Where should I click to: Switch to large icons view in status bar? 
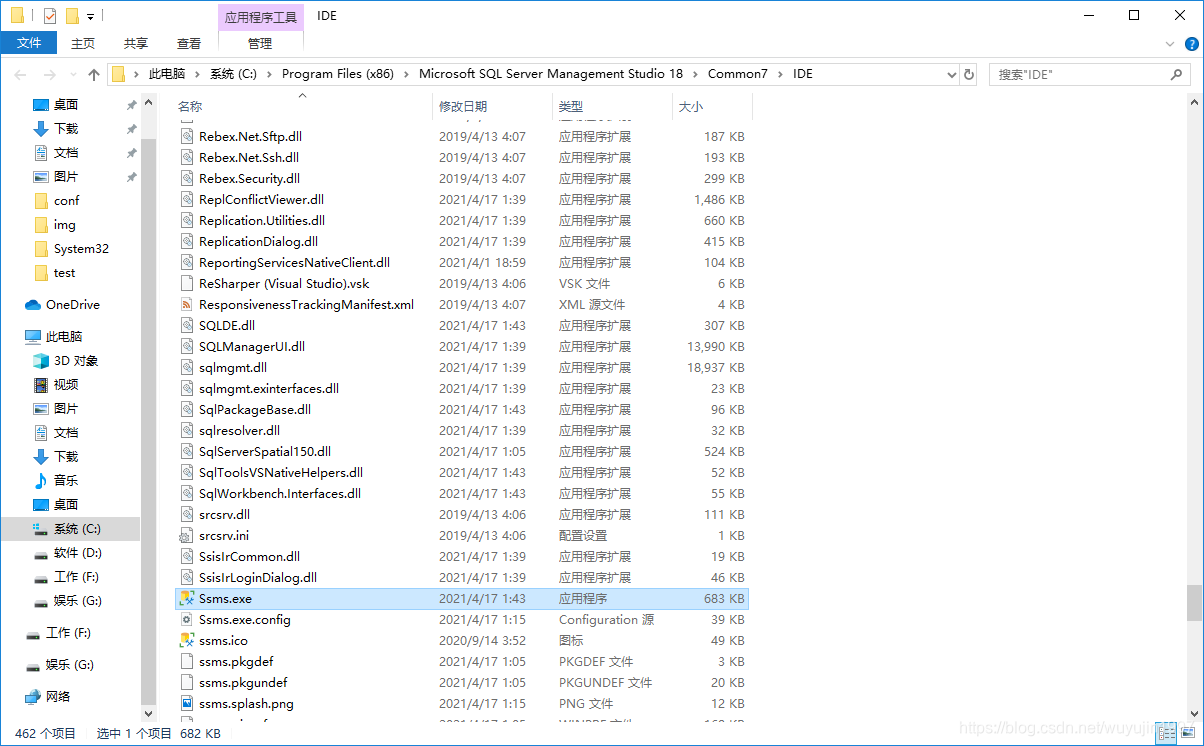1188,734
